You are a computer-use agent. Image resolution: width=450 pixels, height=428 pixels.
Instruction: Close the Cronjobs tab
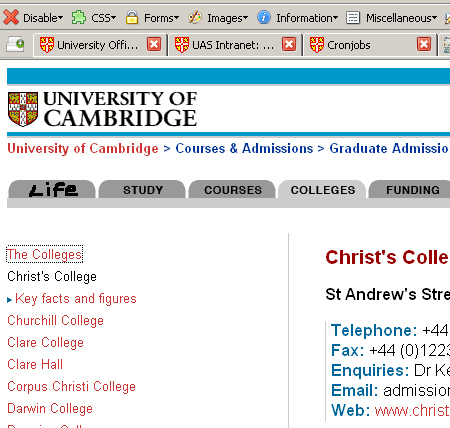point(424,44)
